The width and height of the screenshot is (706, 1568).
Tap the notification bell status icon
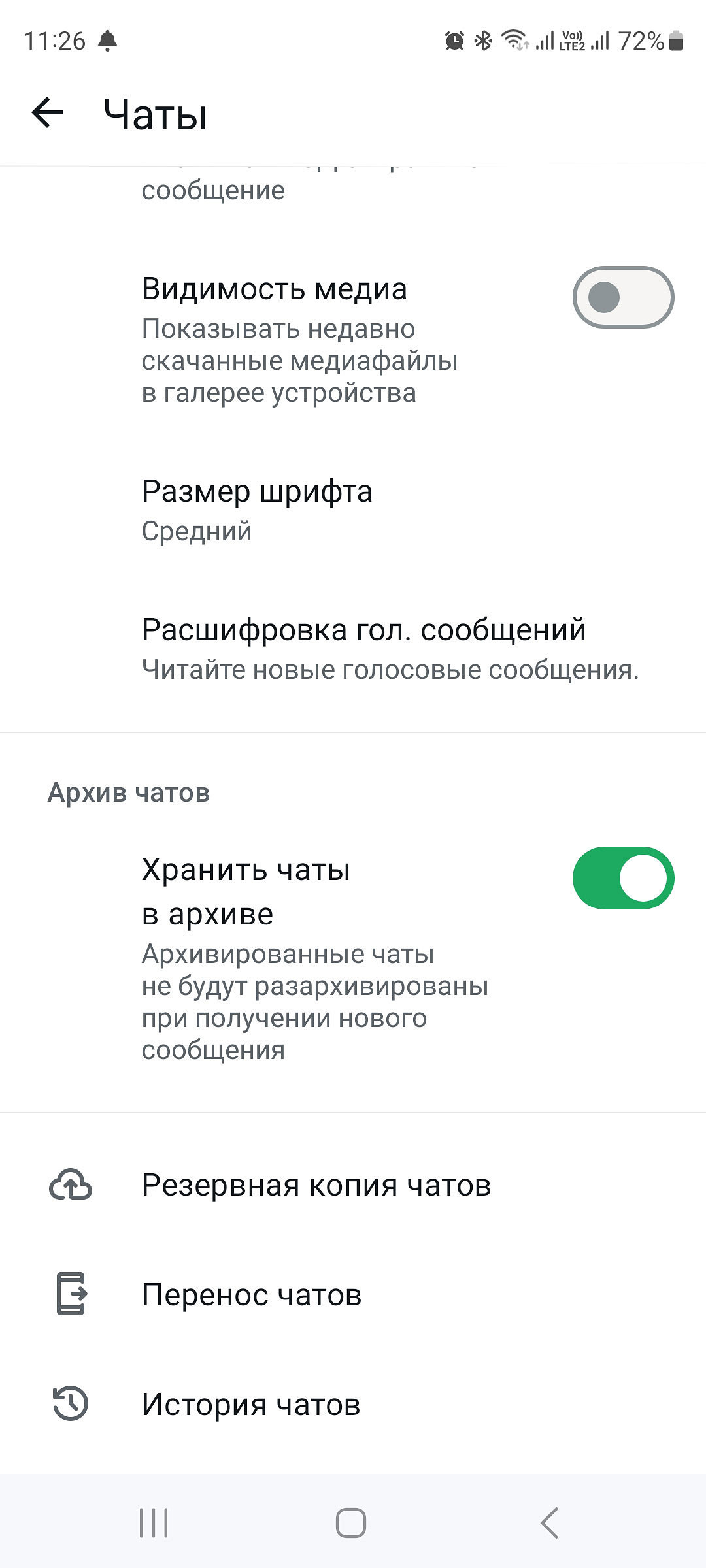108,41
